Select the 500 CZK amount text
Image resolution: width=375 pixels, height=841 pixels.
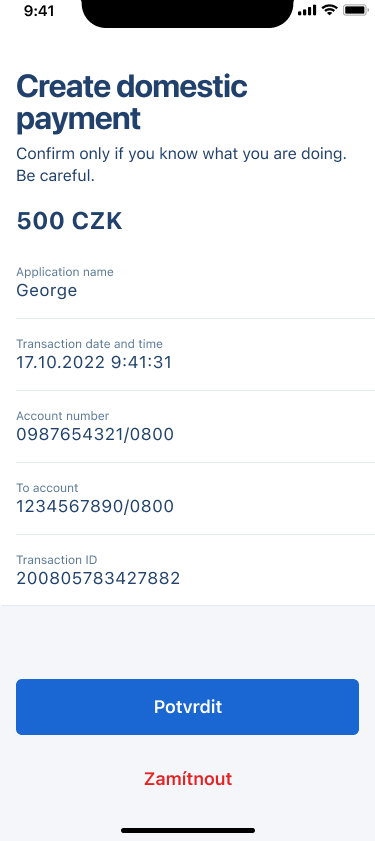69,221
